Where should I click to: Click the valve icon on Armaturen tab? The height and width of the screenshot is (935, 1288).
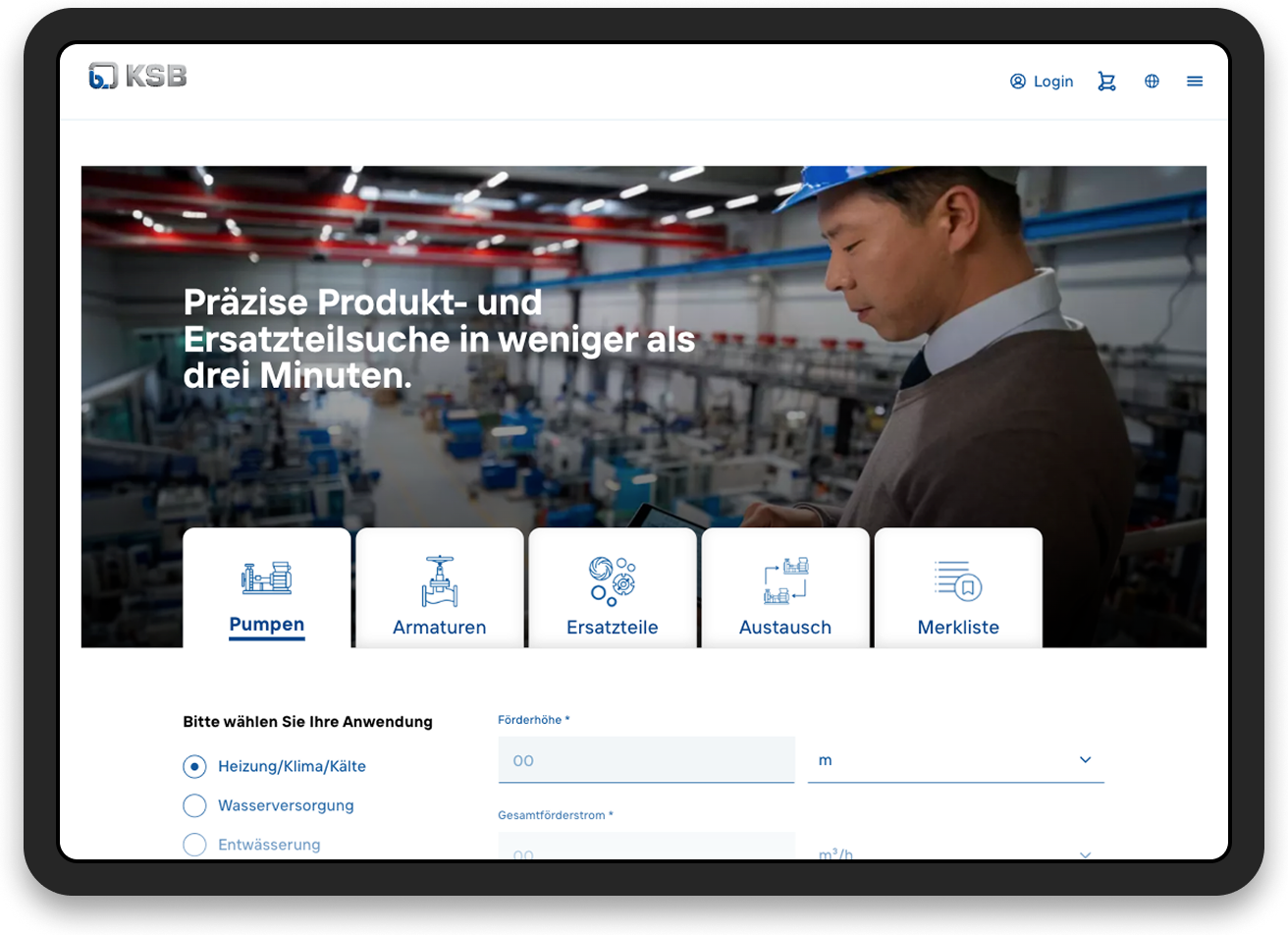(439, 580)
